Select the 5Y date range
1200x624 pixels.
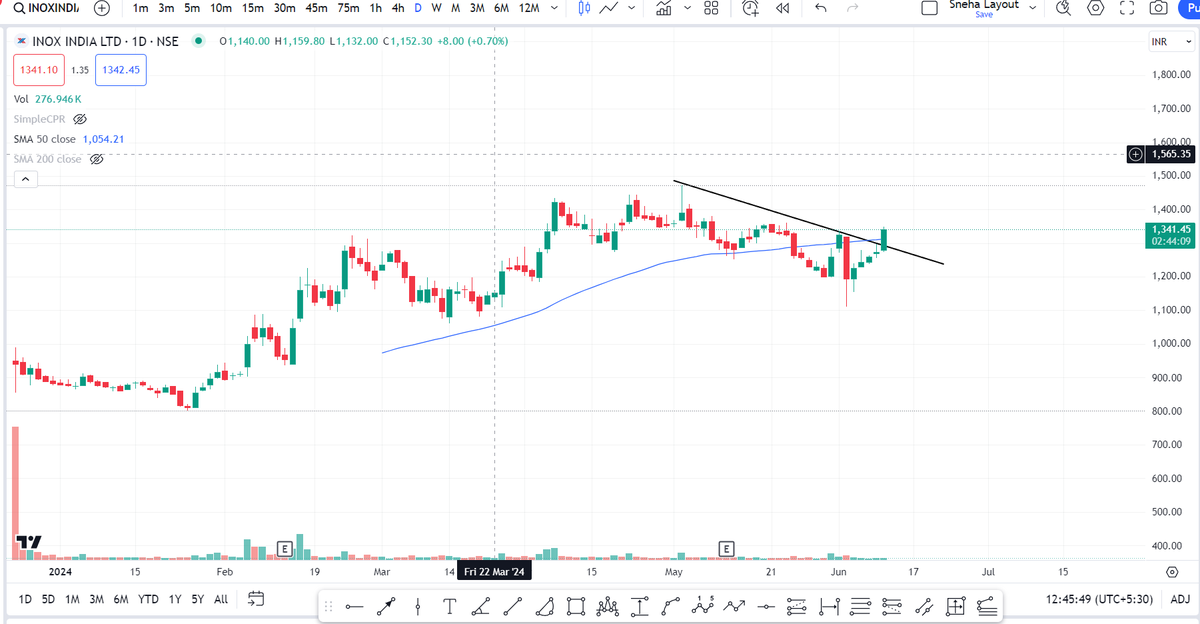198,600
